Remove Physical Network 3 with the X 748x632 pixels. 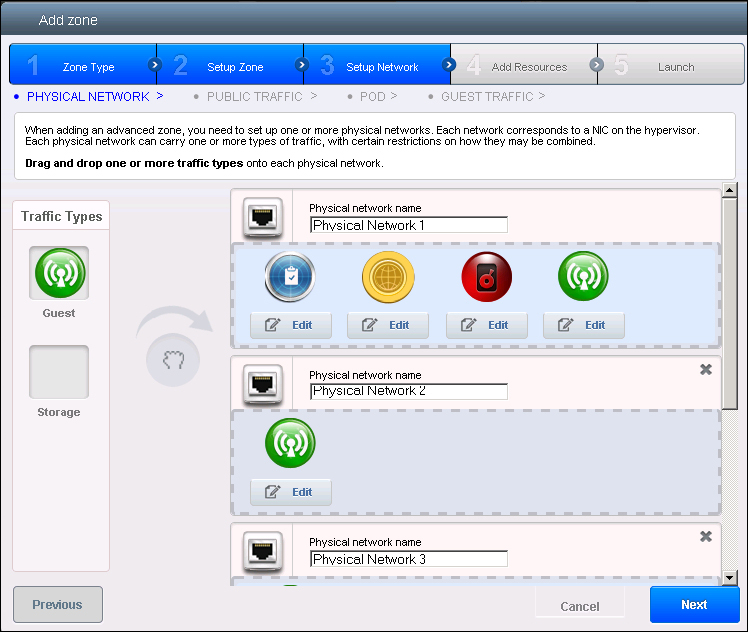coord(706,537)
